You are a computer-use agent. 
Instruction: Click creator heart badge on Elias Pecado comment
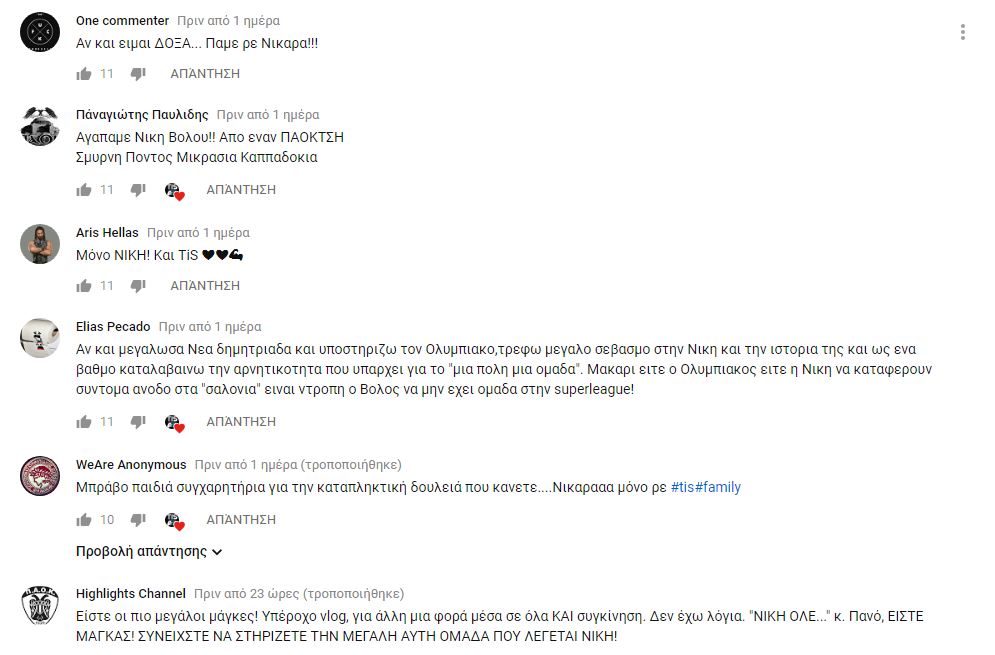pos(175,423)
